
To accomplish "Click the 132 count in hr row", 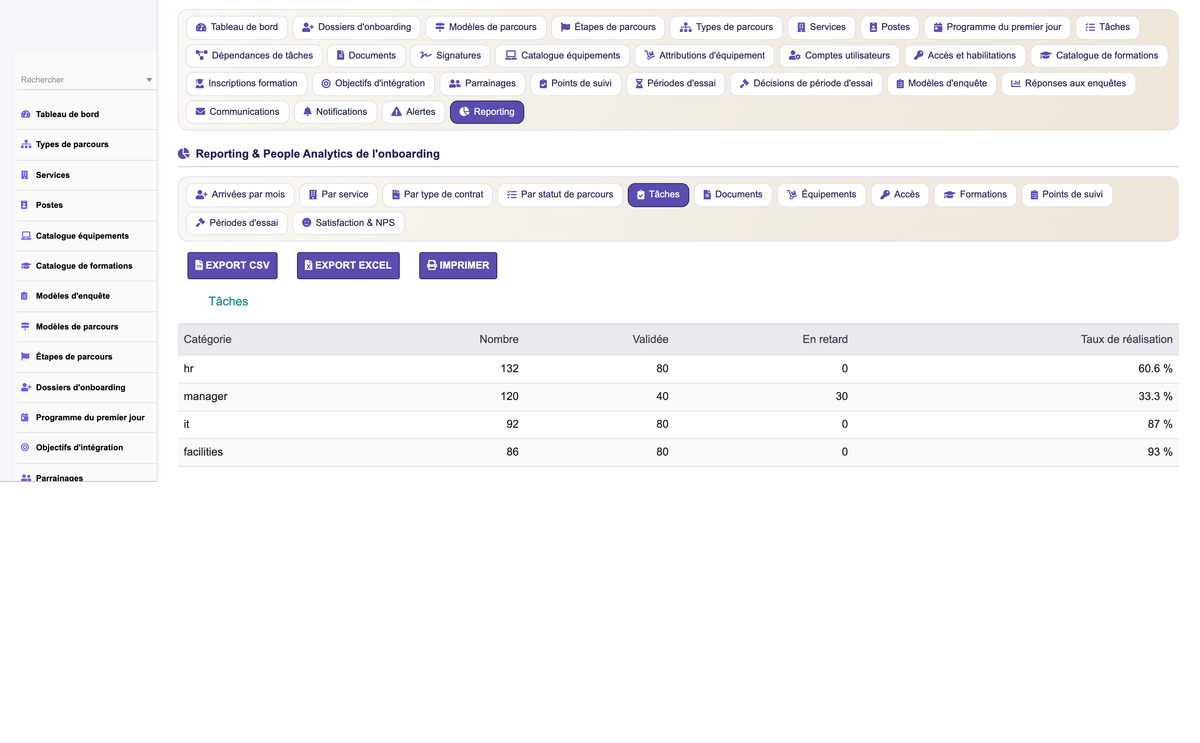I will (509, 368).
